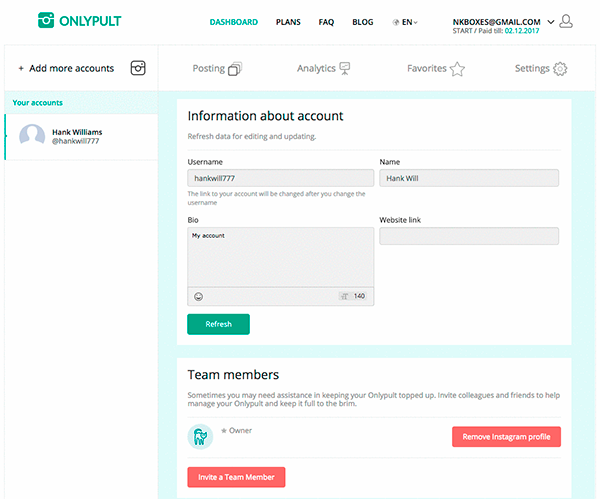
Task: Click the Settings gear icon
Action: 560,68
